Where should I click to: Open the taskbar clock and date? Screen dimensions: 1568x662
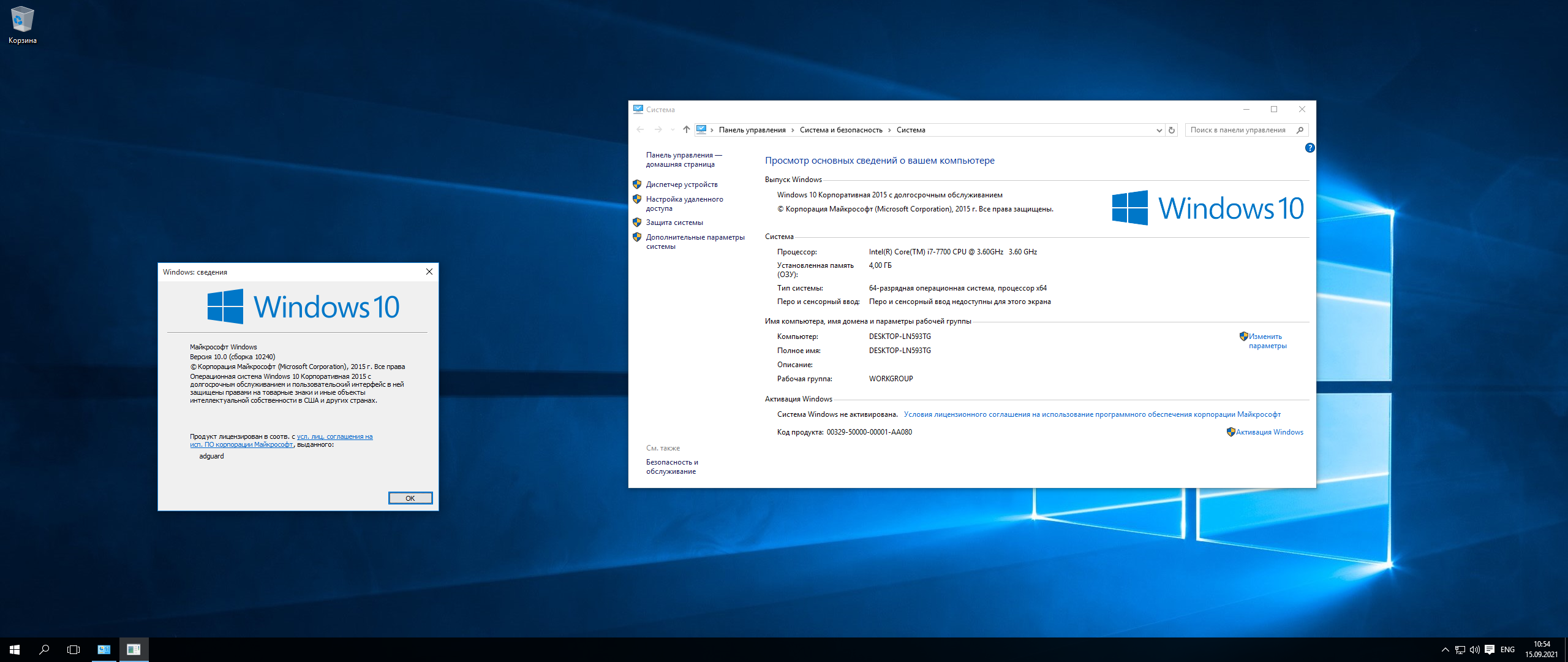point(1542,650)
